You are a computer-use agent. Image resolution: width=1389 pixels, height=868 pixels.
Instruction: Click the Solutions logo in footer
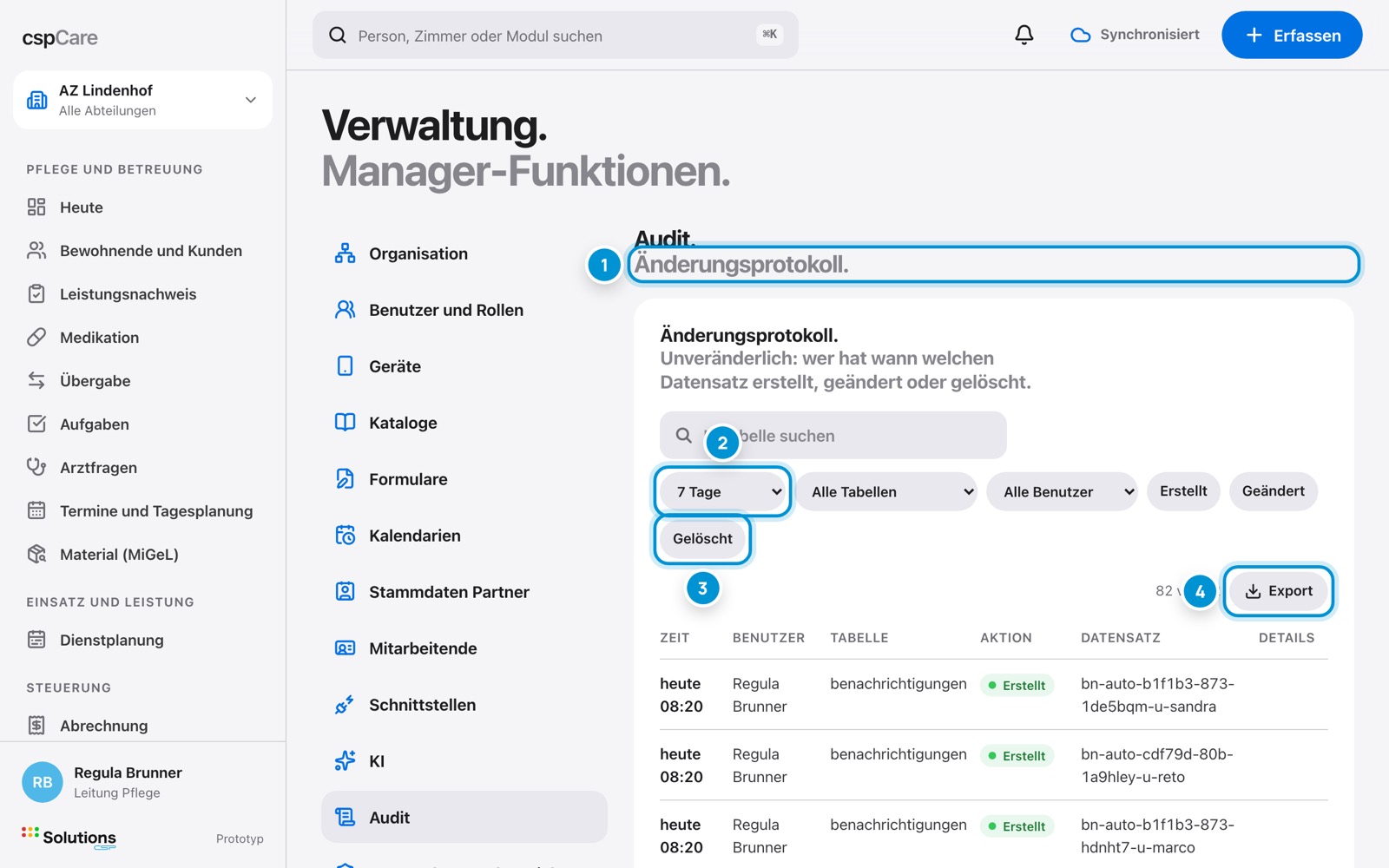click(69, 838)
